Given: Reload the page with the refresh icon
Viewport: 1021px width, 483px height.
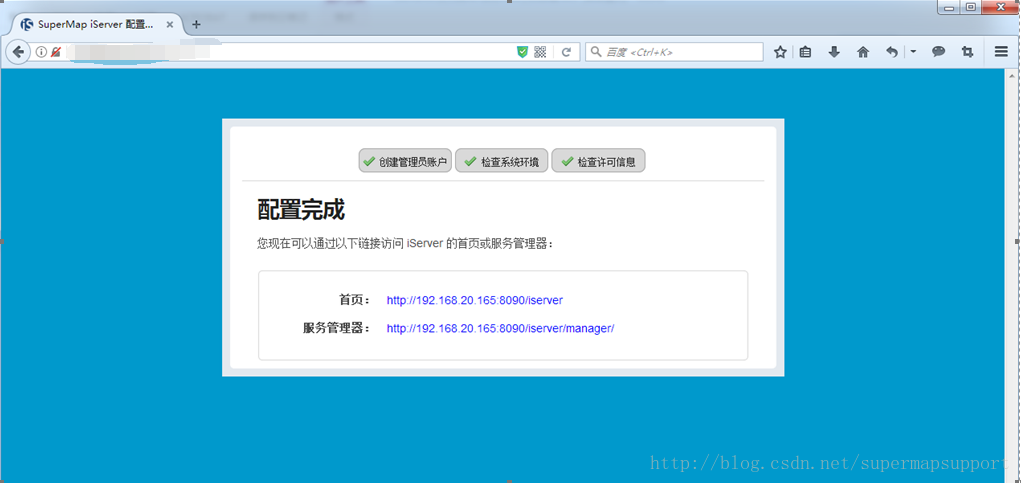Looking at the screenshot, I should pyautogui.click(x=566, y=52).
